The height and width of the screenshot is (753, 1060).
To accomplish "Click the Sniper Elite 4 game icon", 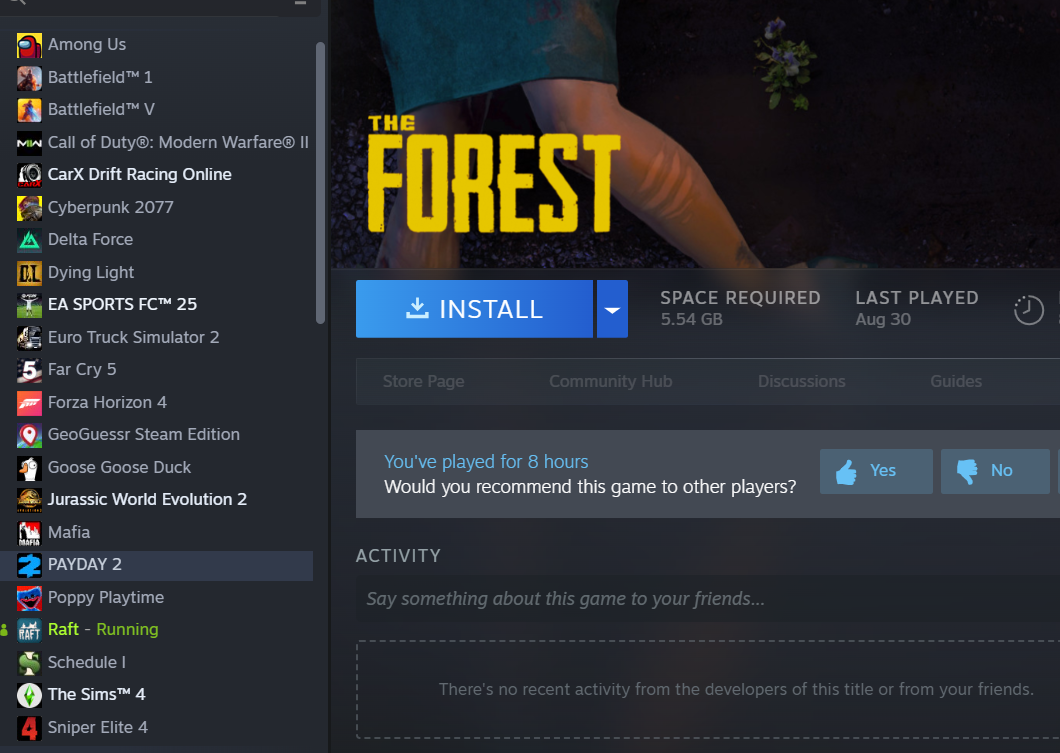I will (x=29, y=728).
